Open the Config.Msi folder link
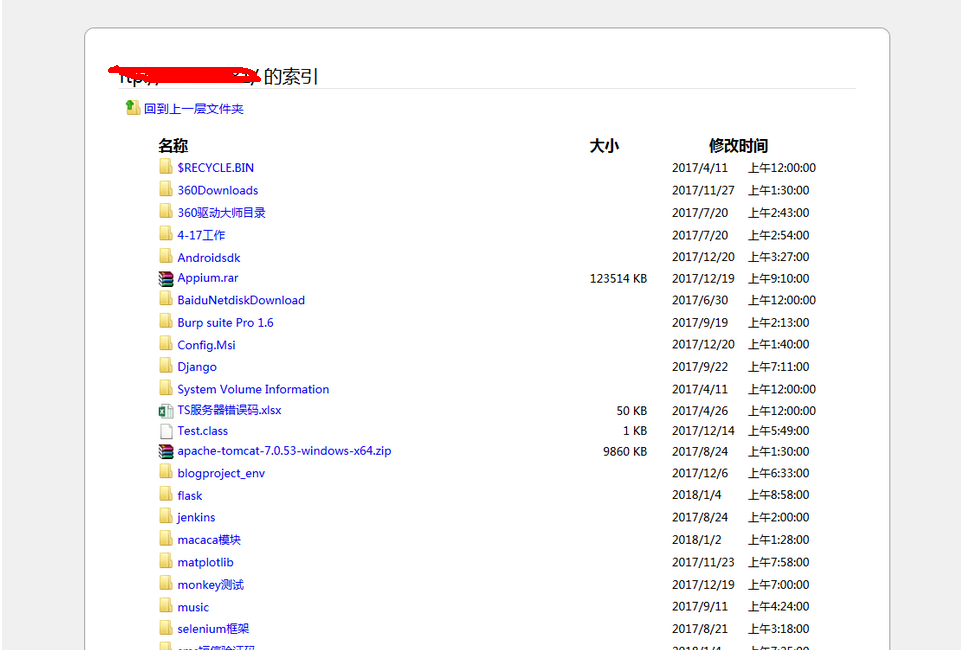Screen dimensions: 961x650 pyautogui.click(x=206, y=345)
